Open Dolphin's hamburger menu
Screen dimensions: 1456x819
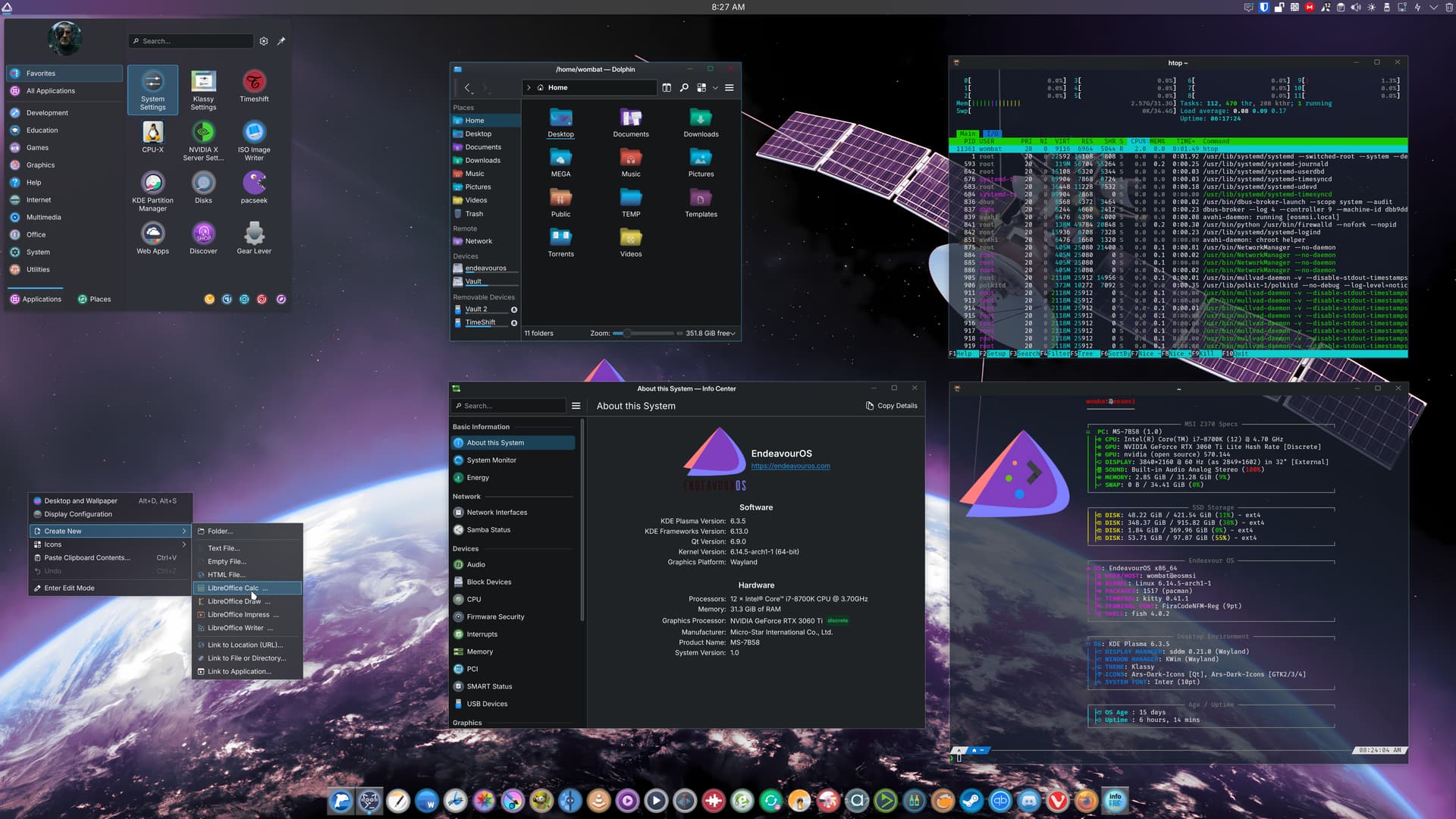tap(729, 88)
